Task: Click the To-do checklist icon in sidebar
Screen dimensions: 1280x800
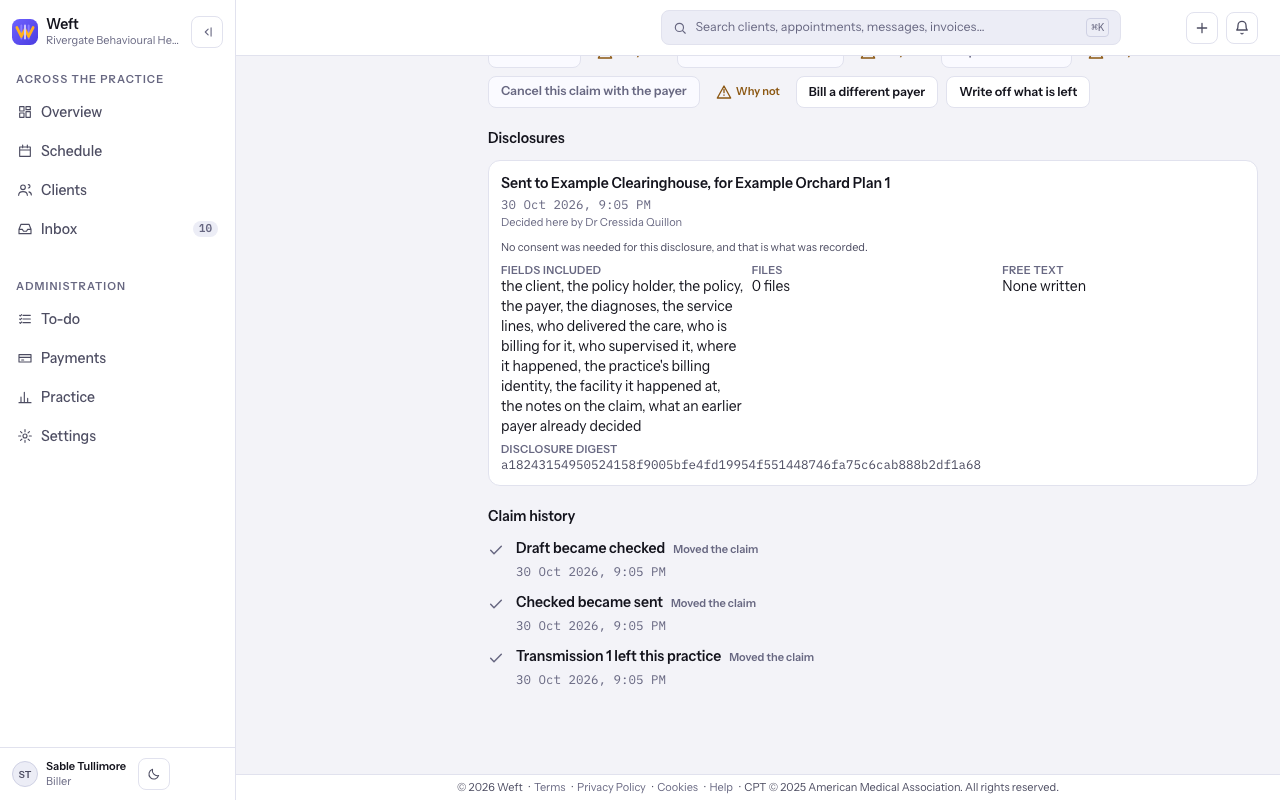Action: point(25,319)
